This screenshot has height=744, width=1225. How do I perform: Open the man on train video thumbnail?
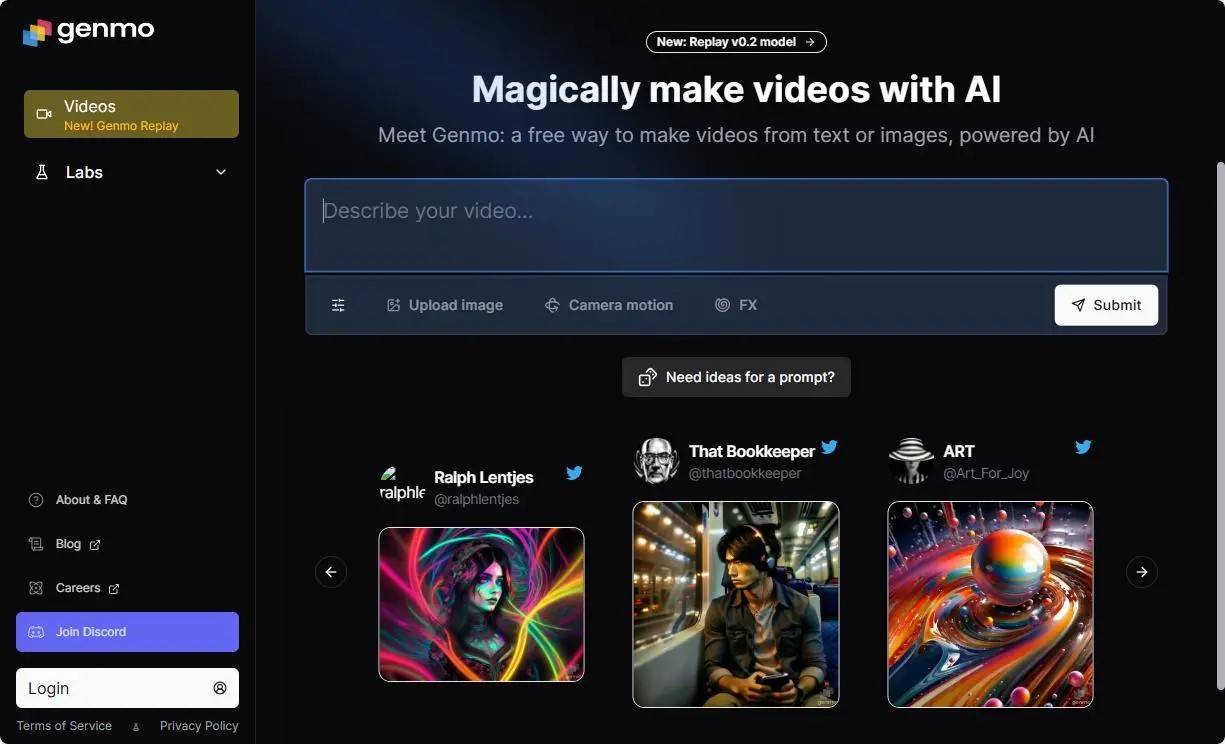(736, 604)
